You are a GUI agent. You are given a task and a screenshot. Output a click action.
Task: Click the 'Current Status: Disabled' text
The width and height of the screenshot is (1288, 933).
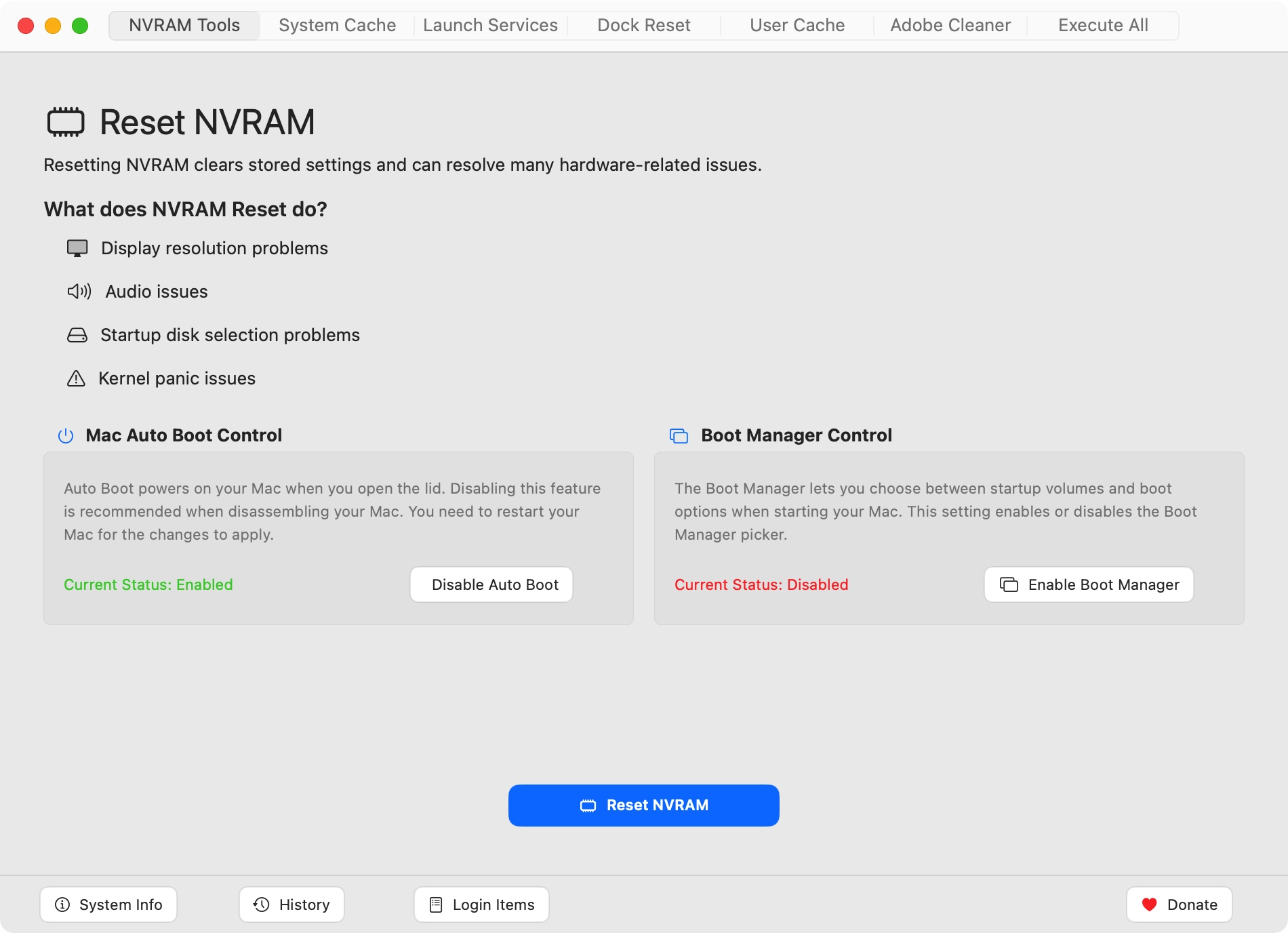(761, 584)
